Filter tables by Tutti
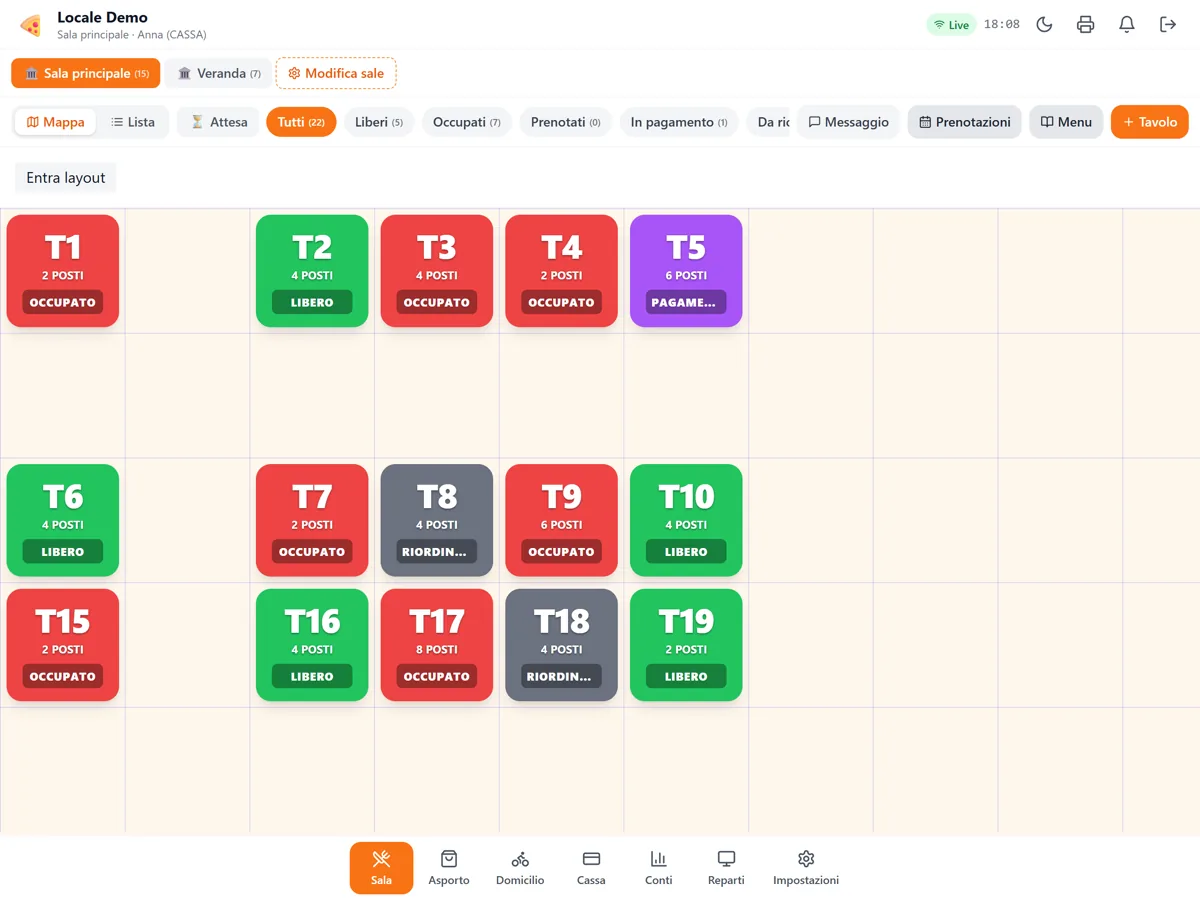 [x=301, y=122]
